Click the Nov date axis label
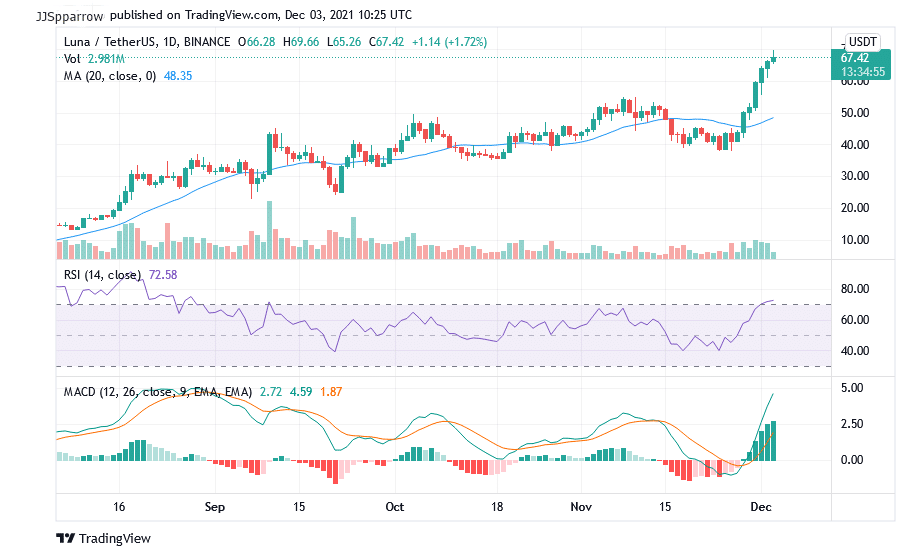This screenshot has width=905, height=556. point(581,507)
